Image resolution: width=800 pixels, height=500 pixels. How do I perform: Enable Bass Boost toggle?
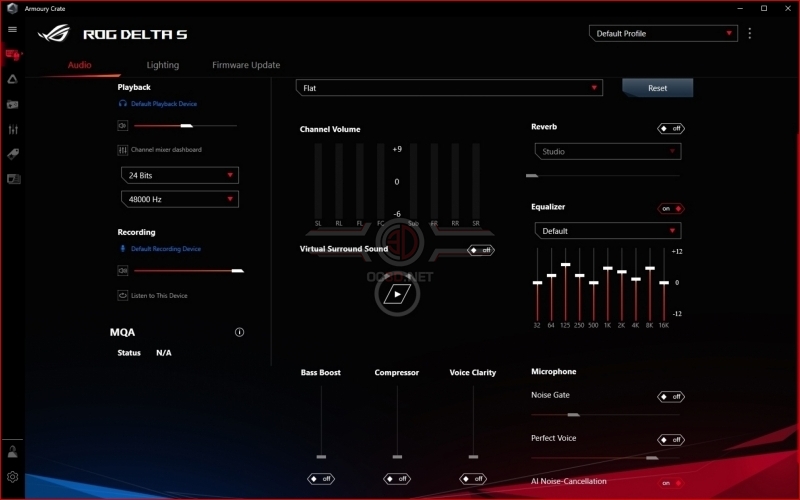pos(321,479)
